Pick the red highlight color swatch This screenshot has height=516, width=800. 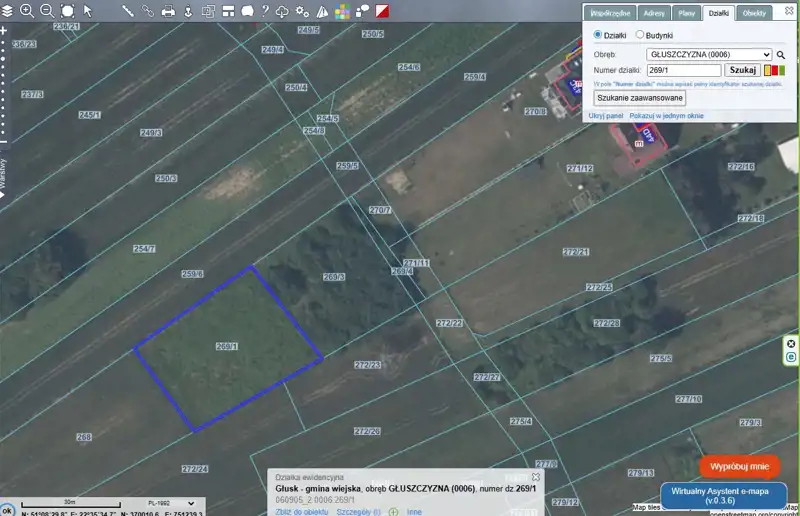(x=775, y=71)
